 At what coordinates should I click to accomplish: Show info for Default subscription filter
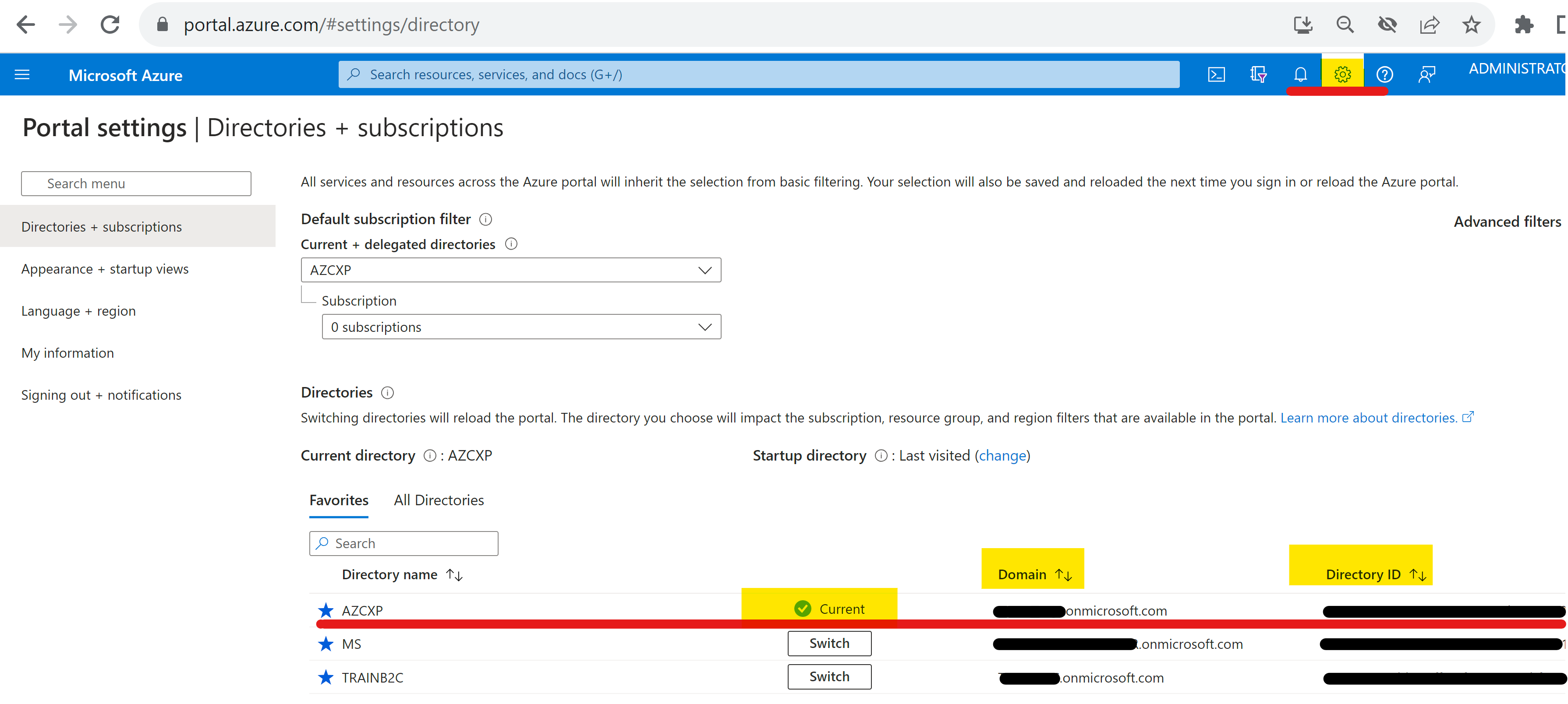[x=485, y=220]
